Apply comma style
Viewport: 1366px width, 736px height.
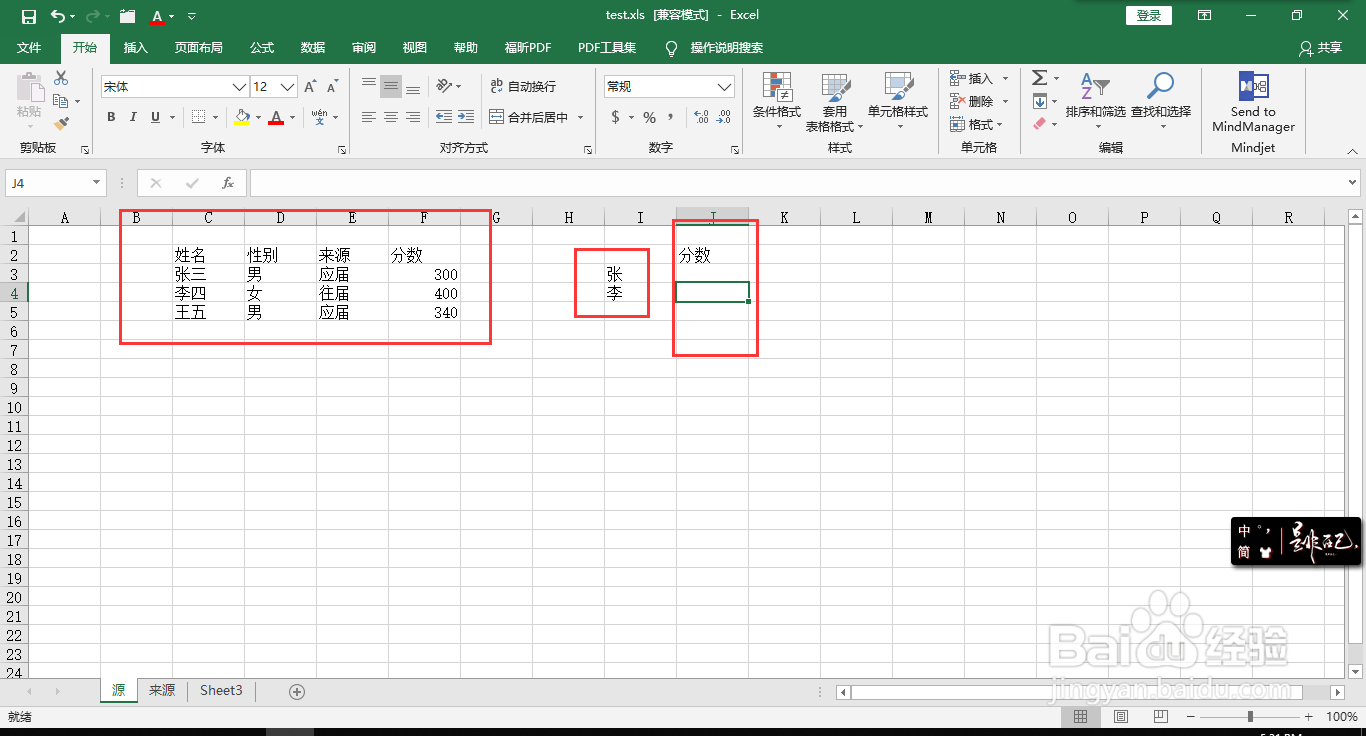672,117
